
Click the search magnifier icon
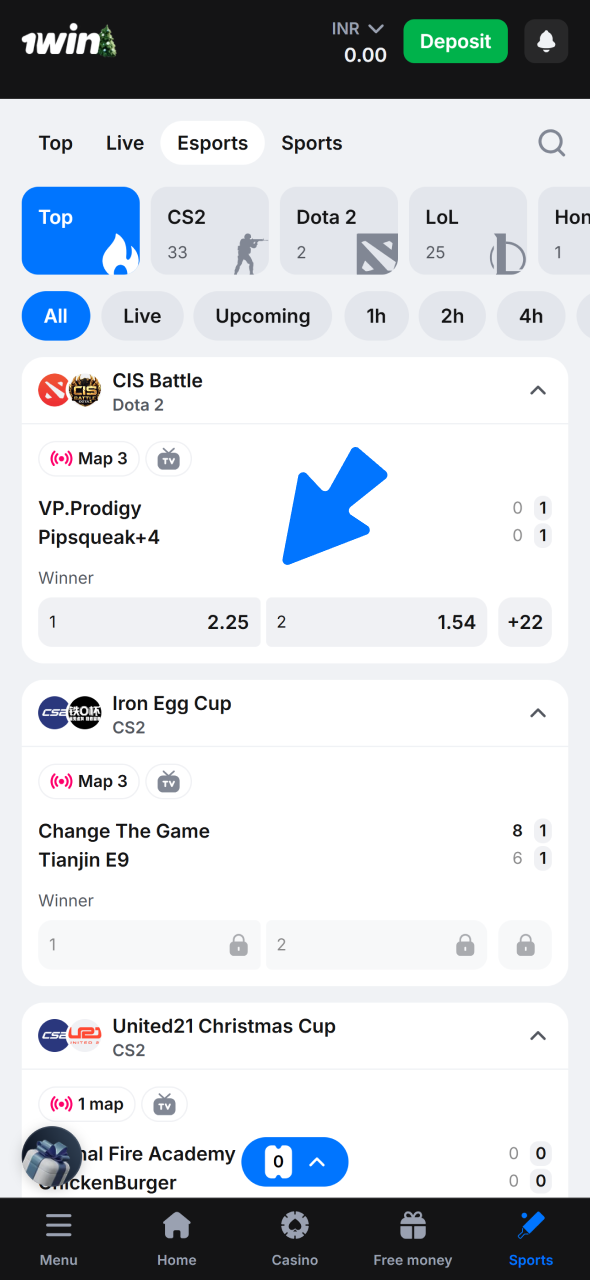(x=551, y=143)
